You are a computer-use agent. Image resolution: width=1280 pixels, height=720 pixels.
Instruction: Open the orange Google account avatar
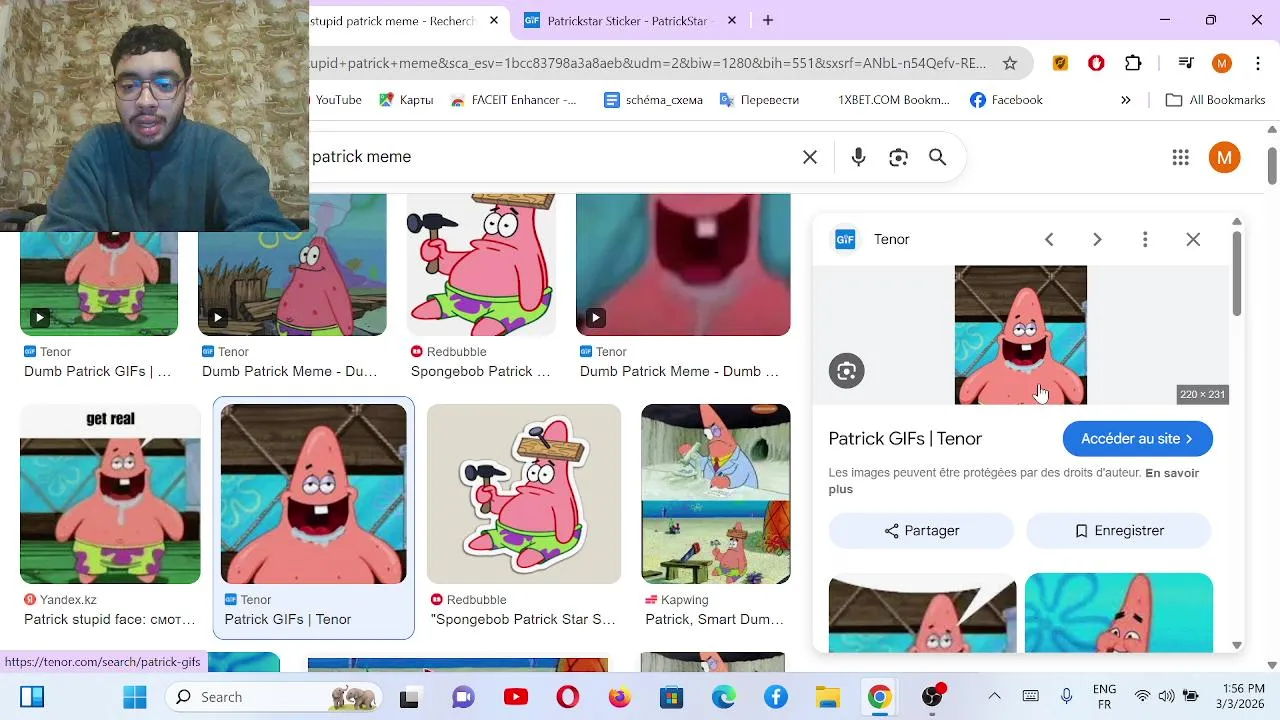(x=1224, y=157)
